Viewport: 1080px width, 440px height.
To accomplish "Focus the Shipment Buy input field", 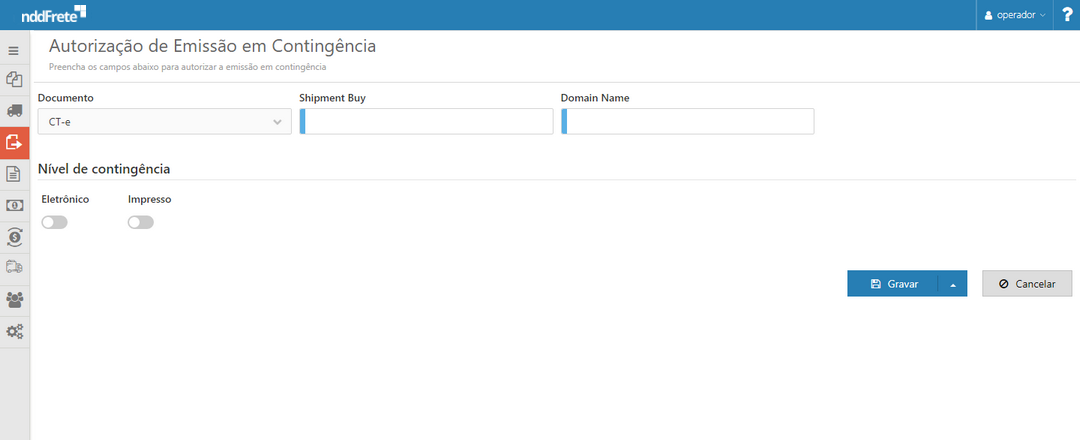I will coord(426,121).
